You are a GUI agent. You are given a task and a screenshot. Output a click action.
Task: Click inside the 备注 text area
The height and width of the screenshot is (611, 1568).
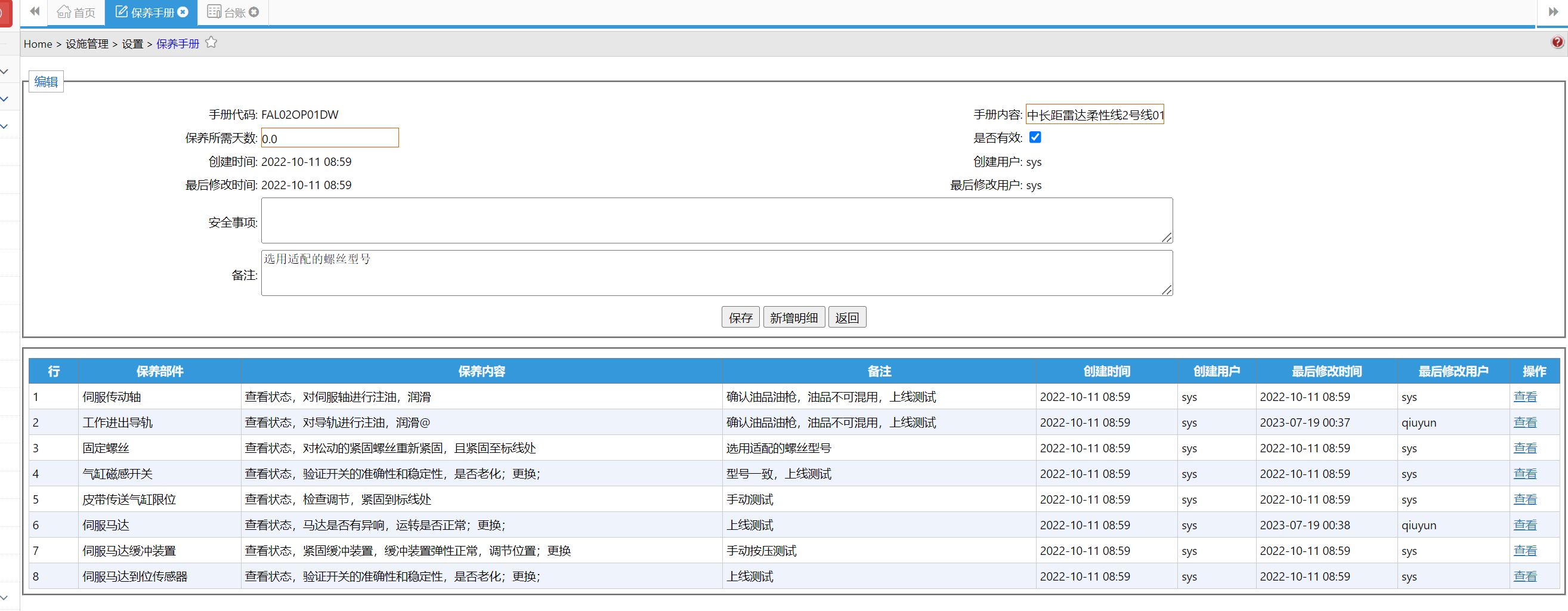pos(716,273)
